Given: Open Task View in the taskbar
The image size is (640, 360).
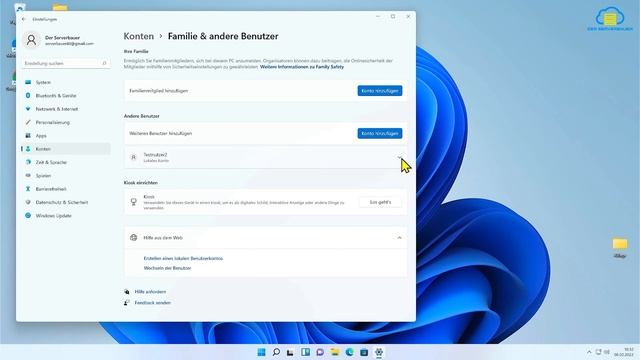Looking at the screenshot, I should click(290, 352).
